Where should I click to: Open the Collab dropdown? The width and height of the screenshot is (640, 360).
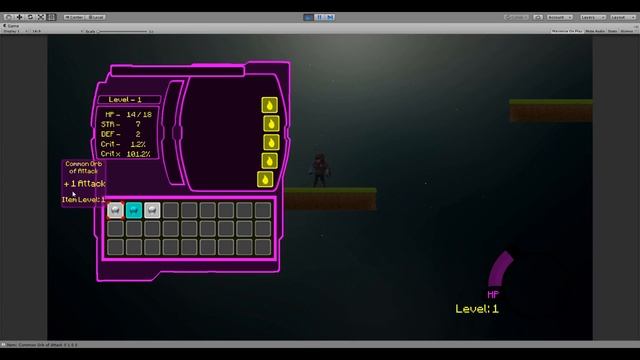(x=516, y=17)
